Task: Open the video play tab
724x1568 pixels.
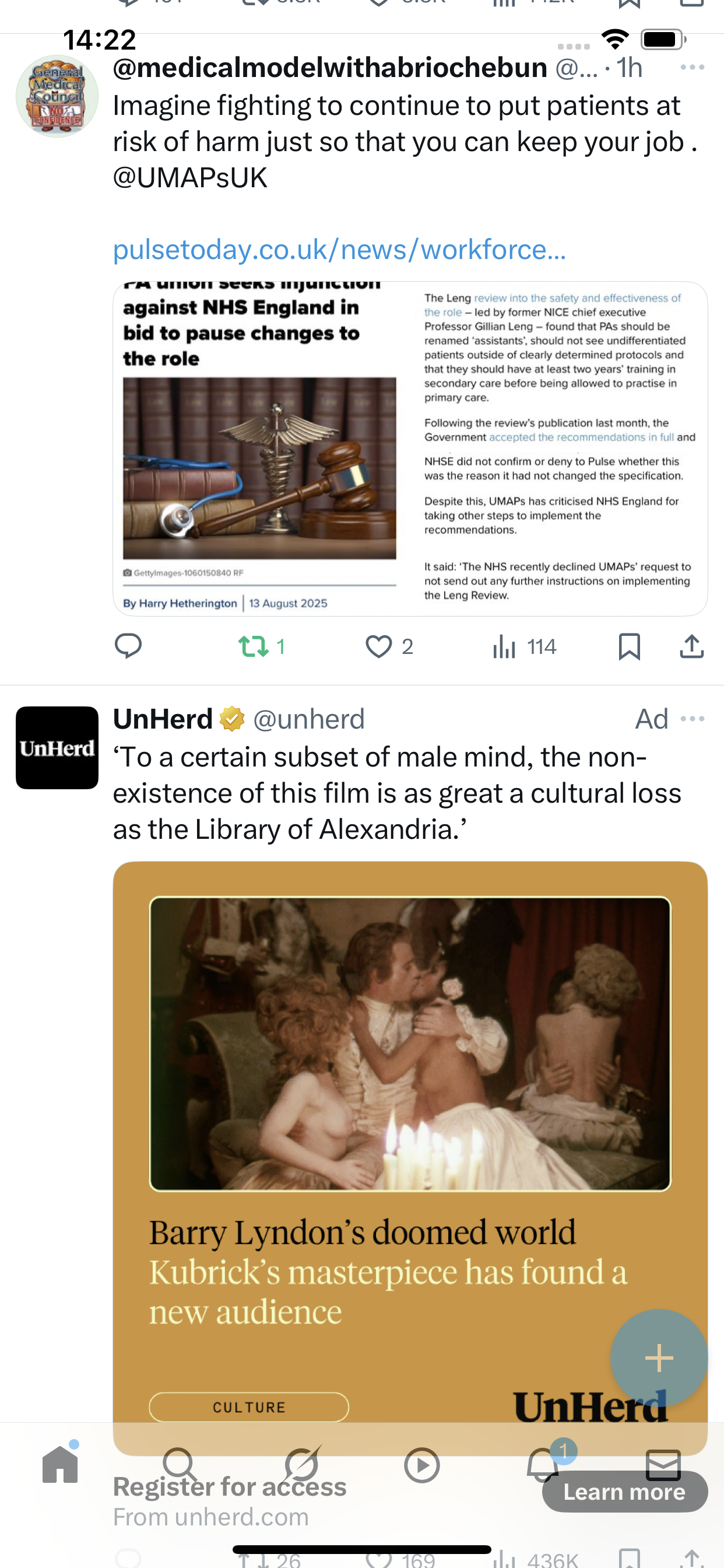Action: 421,1465
